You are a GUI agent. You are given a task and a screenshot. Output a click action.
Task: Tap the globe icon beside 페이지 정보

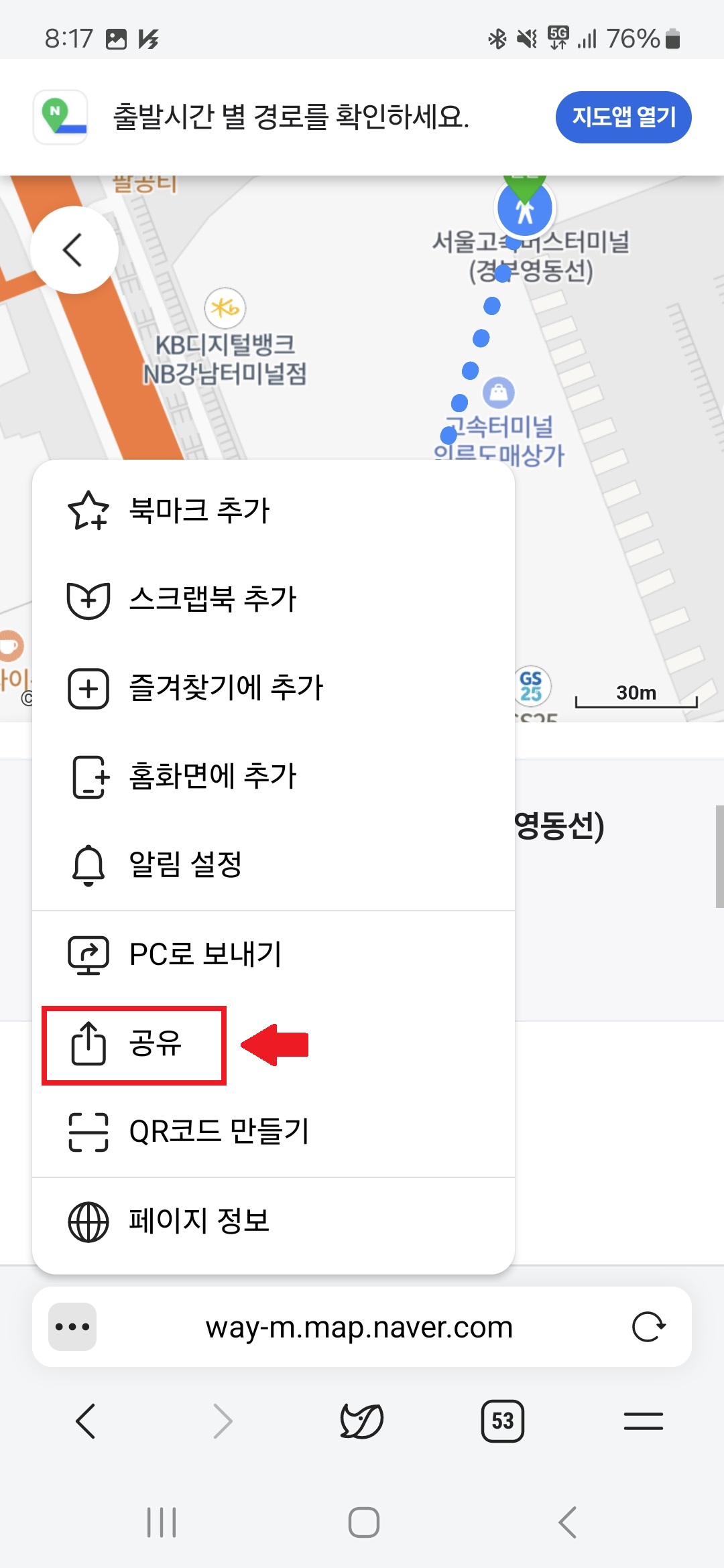coord(87,1221)
